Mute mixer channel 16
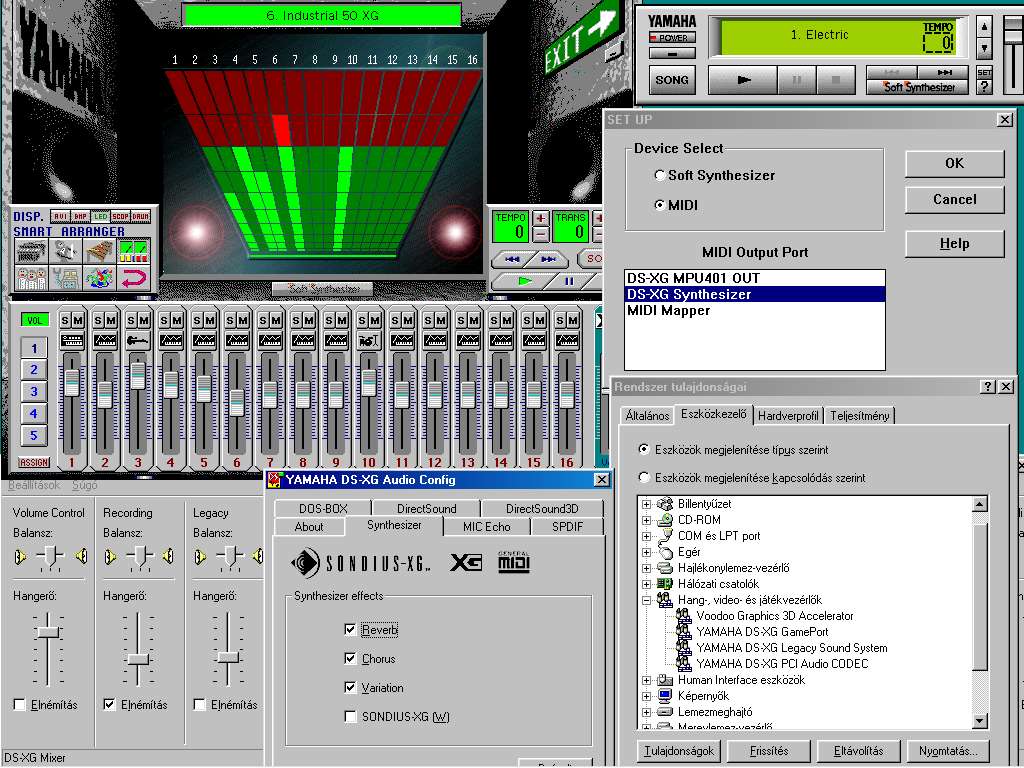Image resolution: width=1024 pixels, height=768 pixels. coord(573,321)
